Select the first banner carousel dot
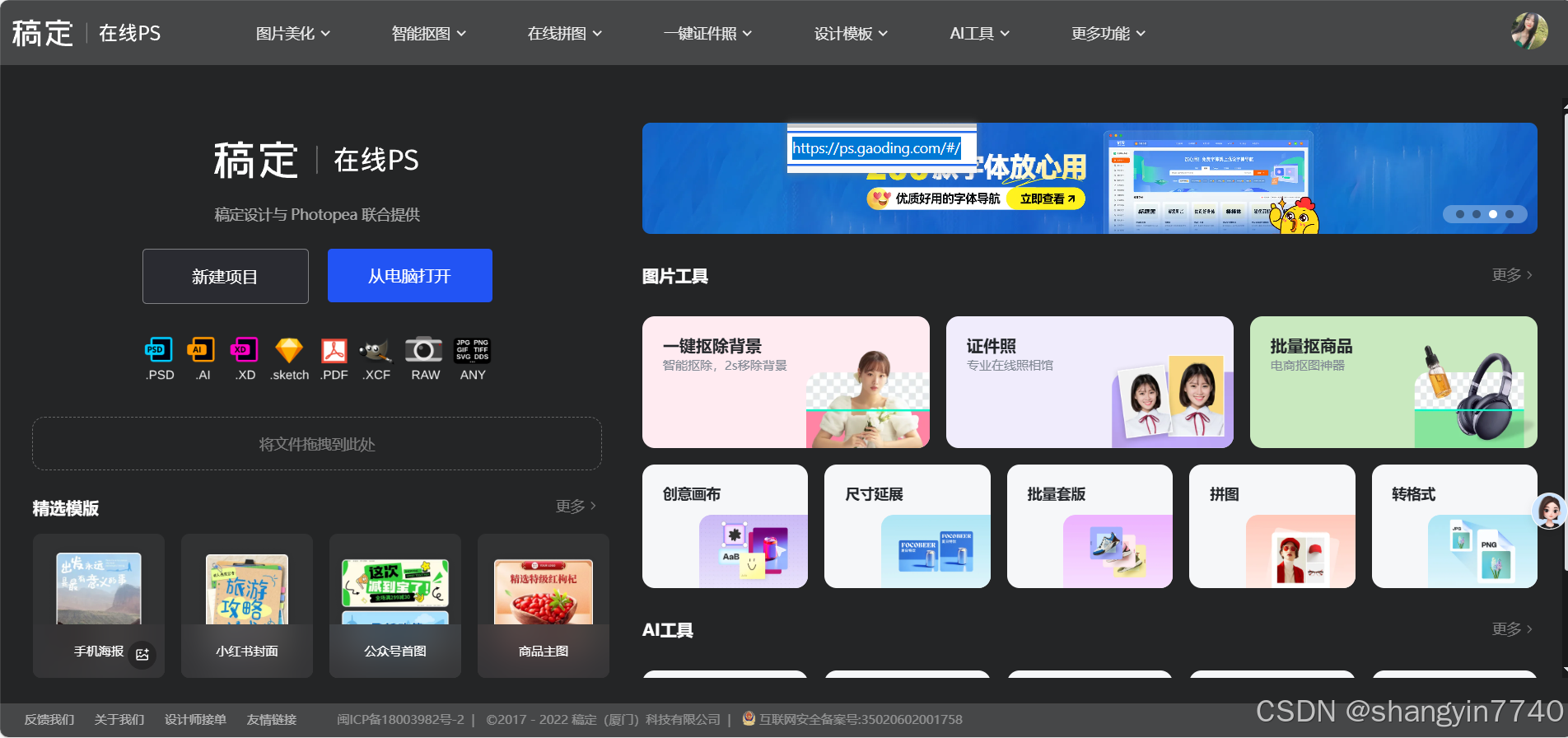1568x738 pixels. click(1460, 214)
